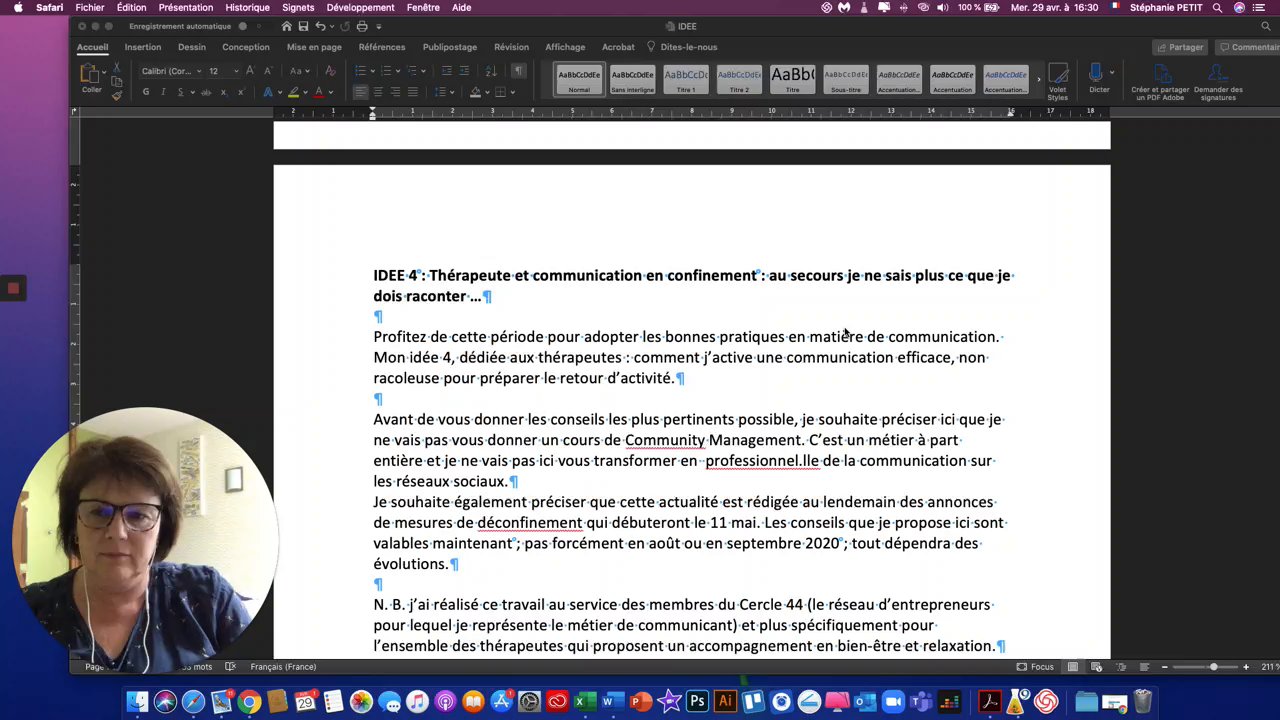Save the document with the floppy disk icon
1280x720 pixels.
tap(303, 26)
